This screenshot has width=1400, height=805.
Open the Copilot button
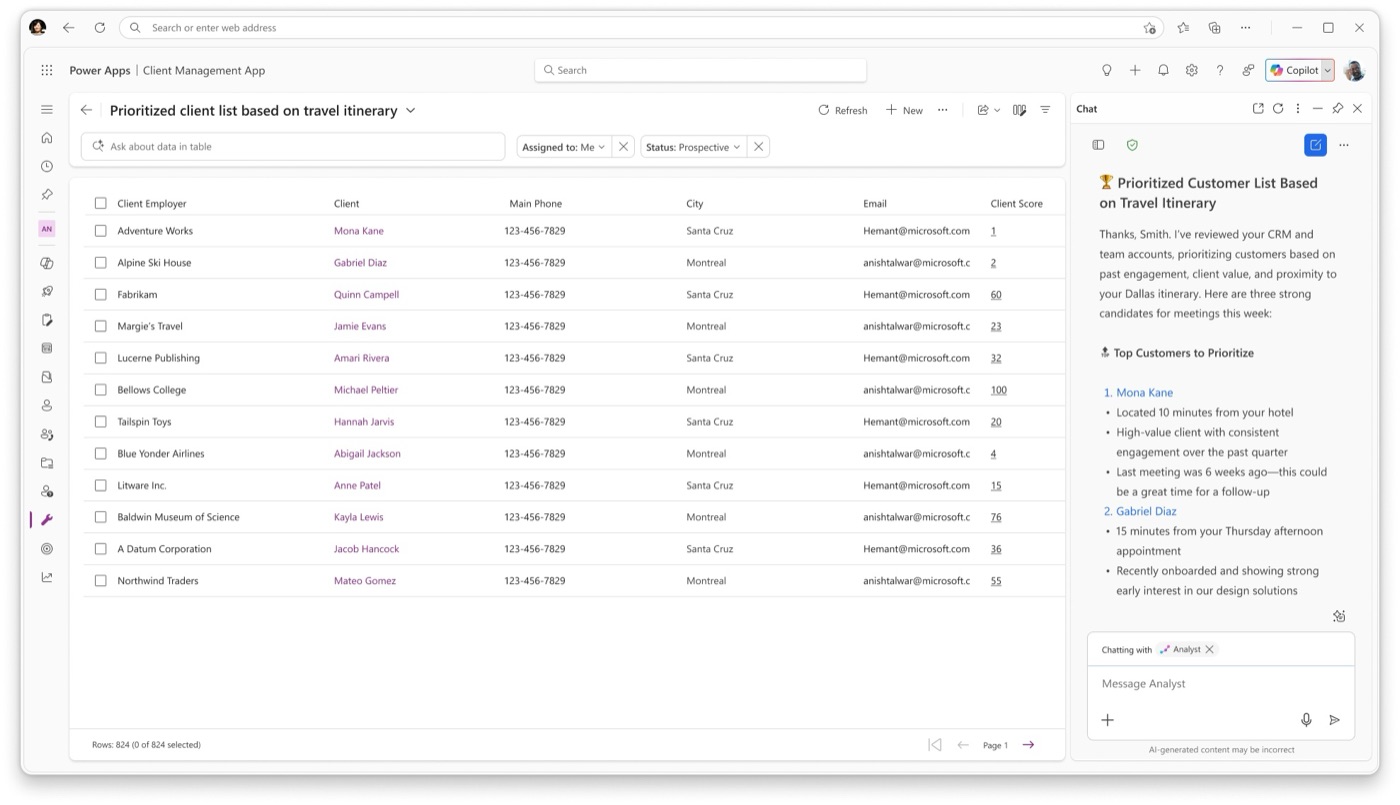1294,70
